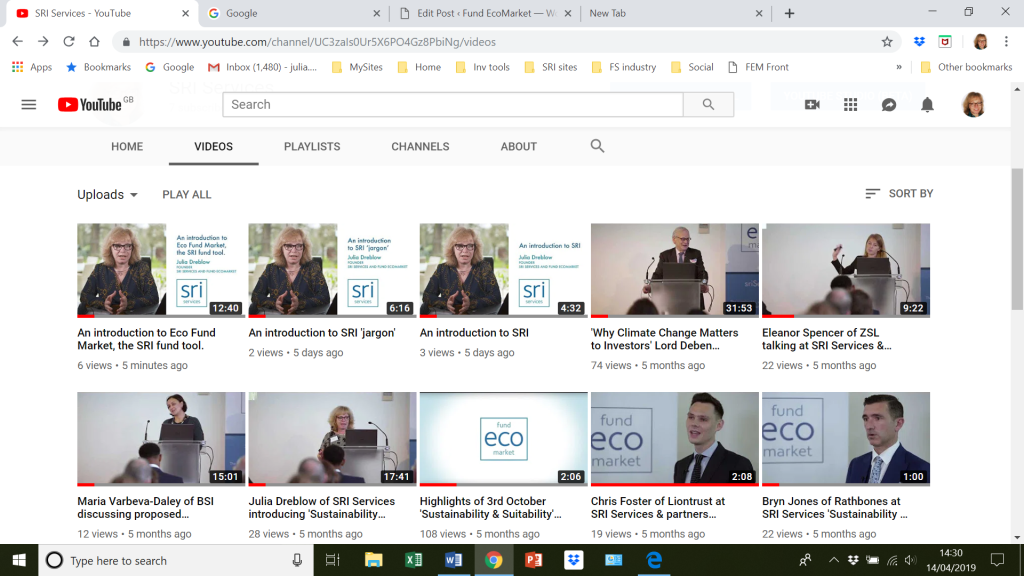Open the SORT BY dropdown
The image size is (1024, 576).
[898, 194]
